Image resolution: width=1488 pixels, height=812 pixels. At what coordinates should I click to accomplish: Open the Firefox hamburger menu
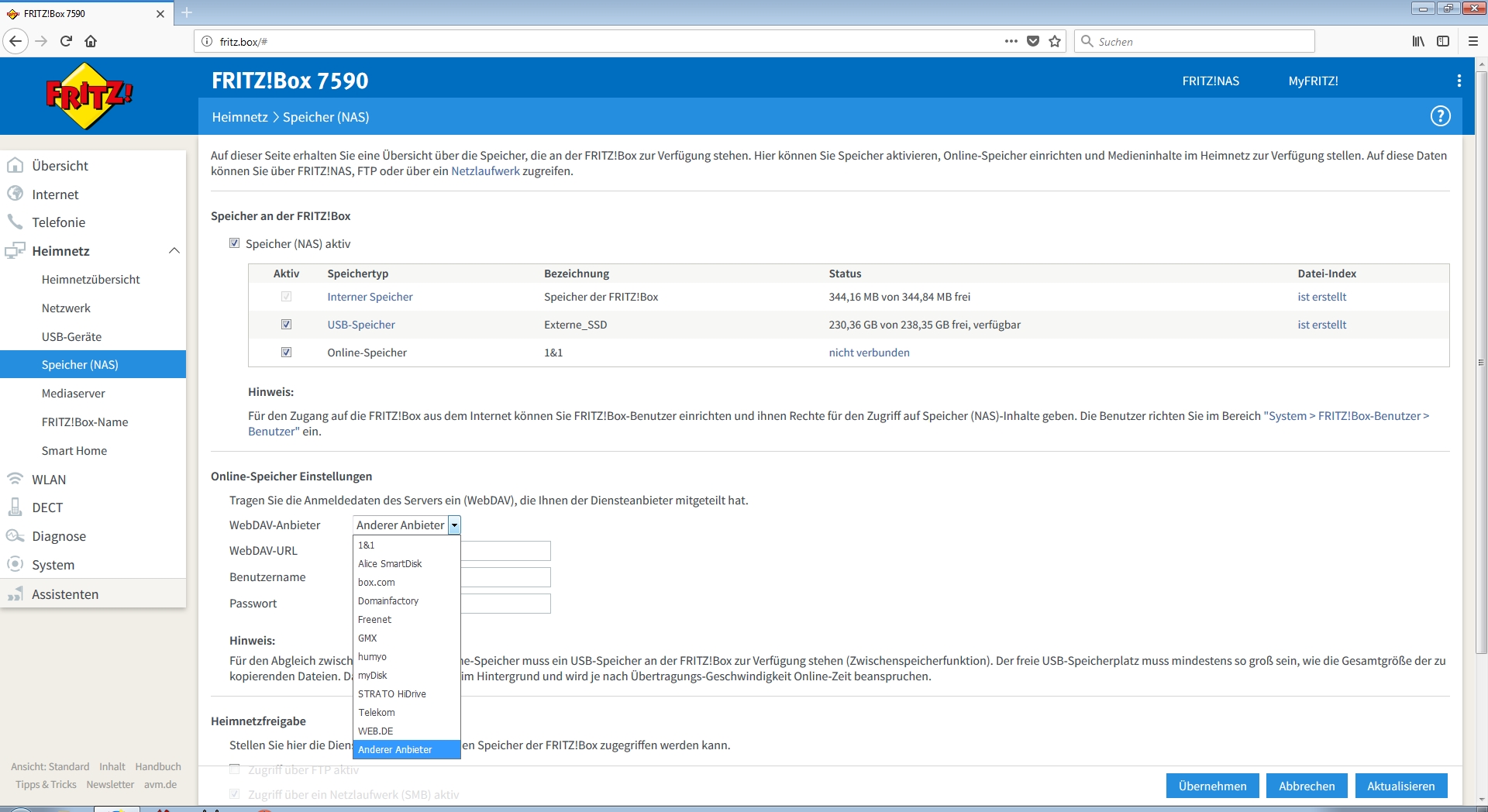point(1473,42)
